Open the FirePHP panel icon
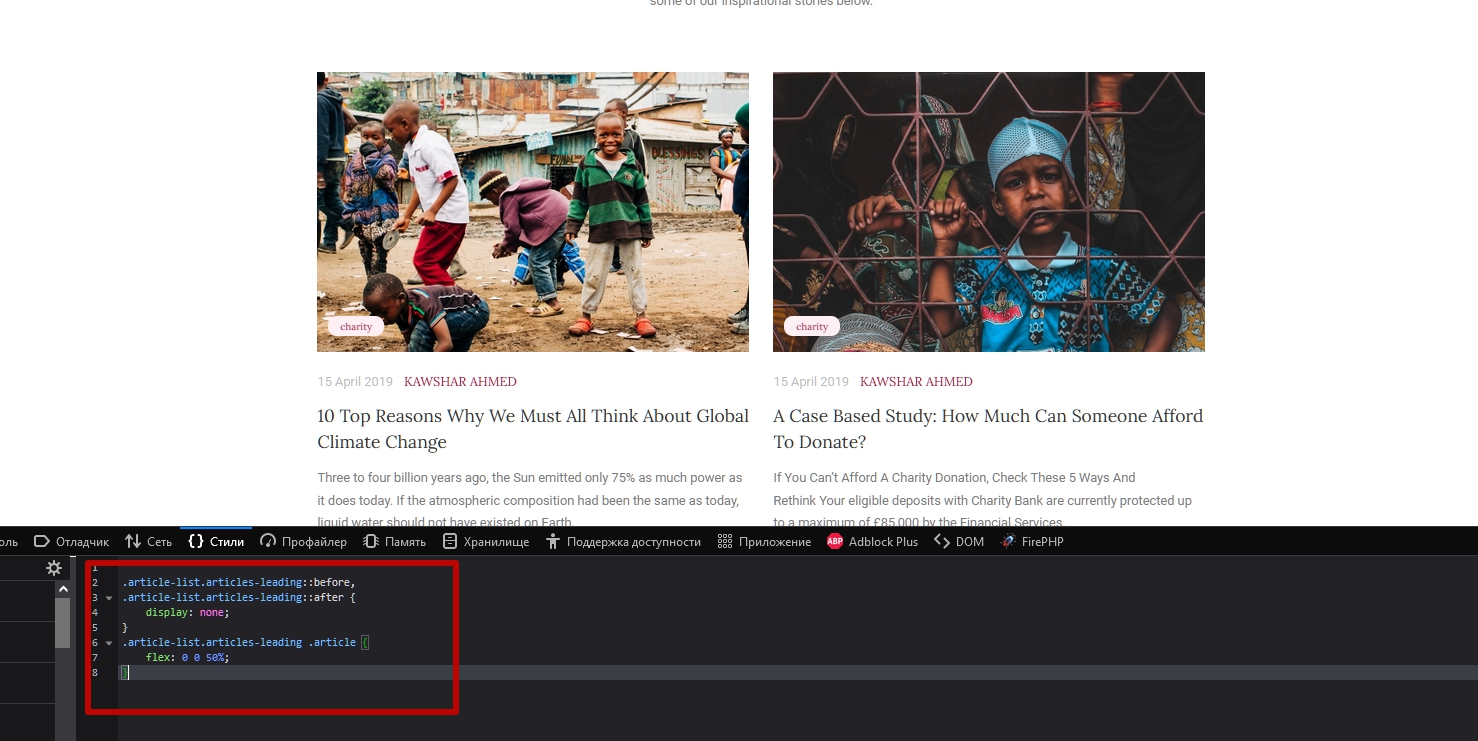The width and height of the screenshot is (1478, 741). click(1008, 541)
